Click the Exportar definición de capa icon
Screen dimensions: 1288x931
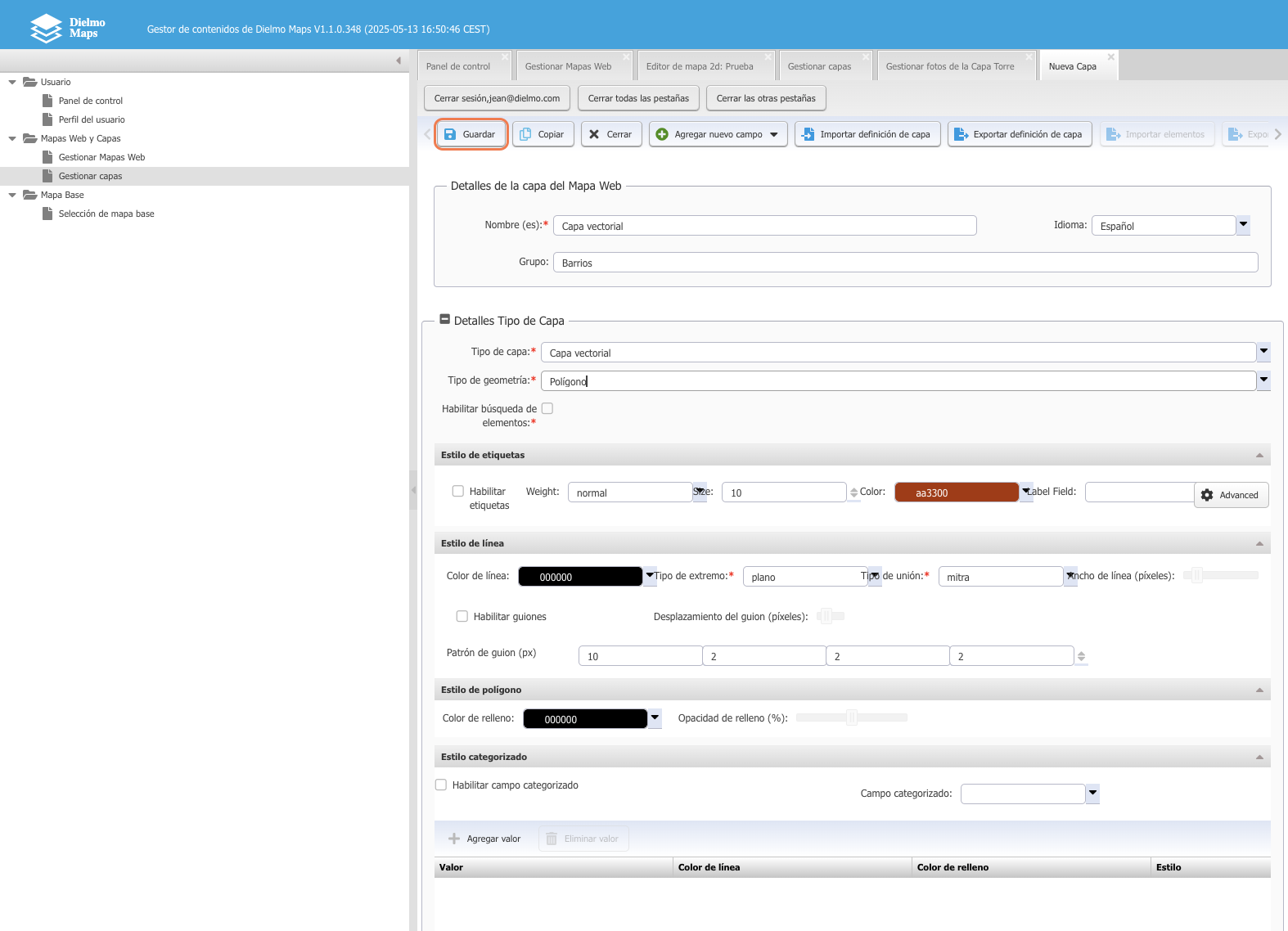[x=961, y=134]
